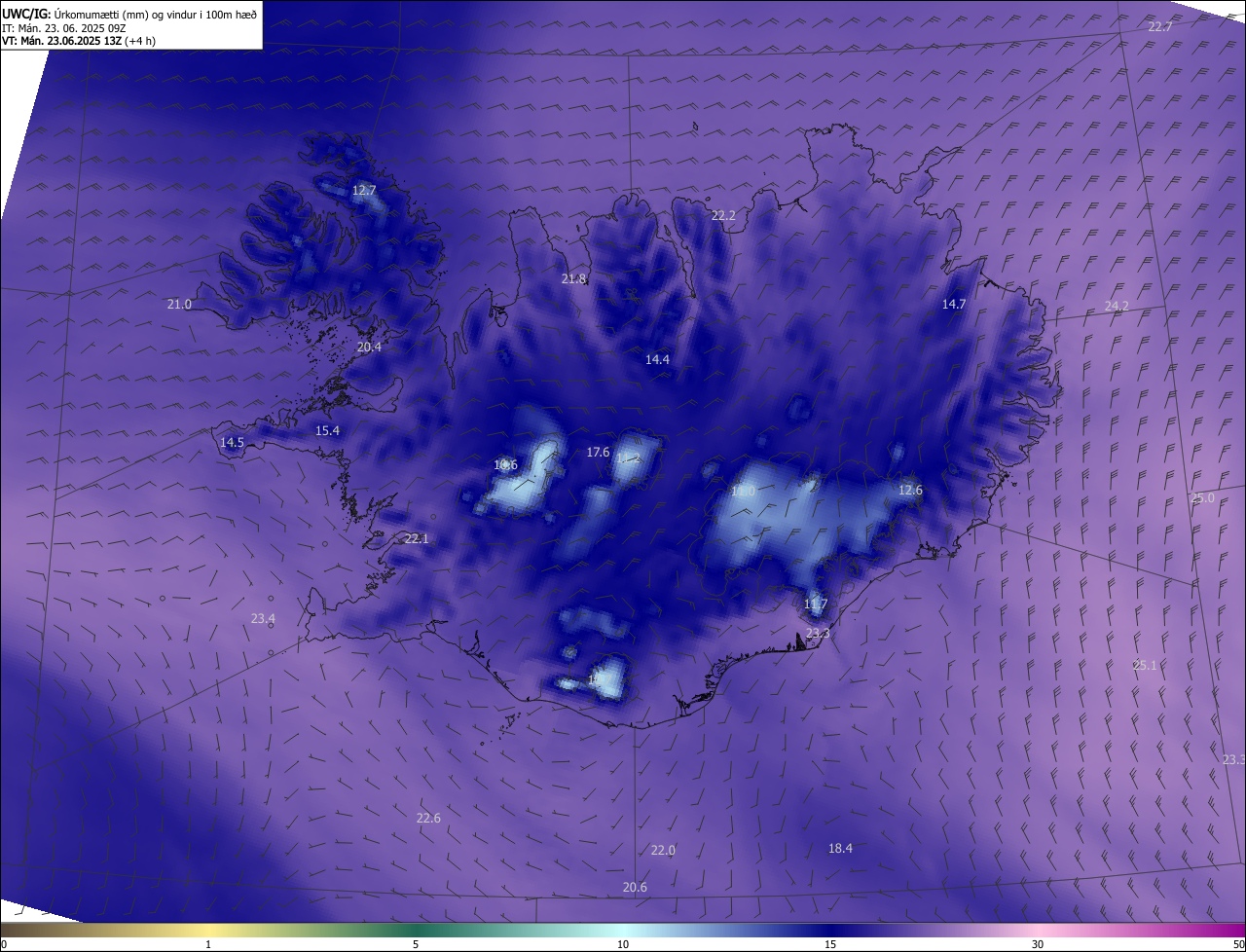Select the 14.5 value label
Viewport: 1246px width, 952px height.
[x=232, y=442]
